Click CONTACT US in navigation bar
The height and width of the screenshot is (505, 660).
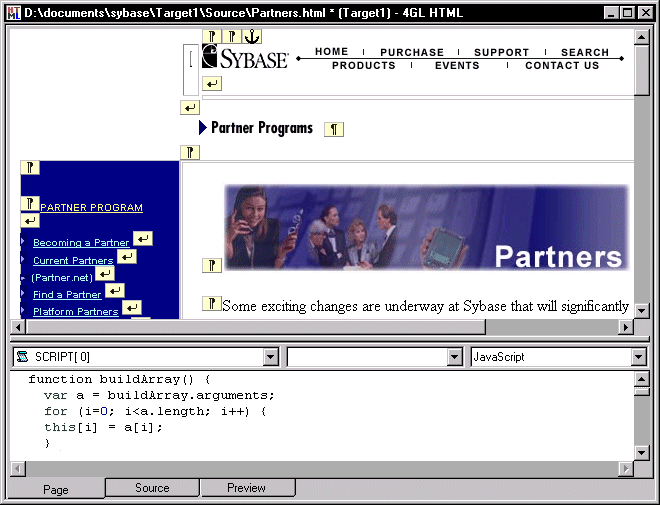tap(562, 65)
